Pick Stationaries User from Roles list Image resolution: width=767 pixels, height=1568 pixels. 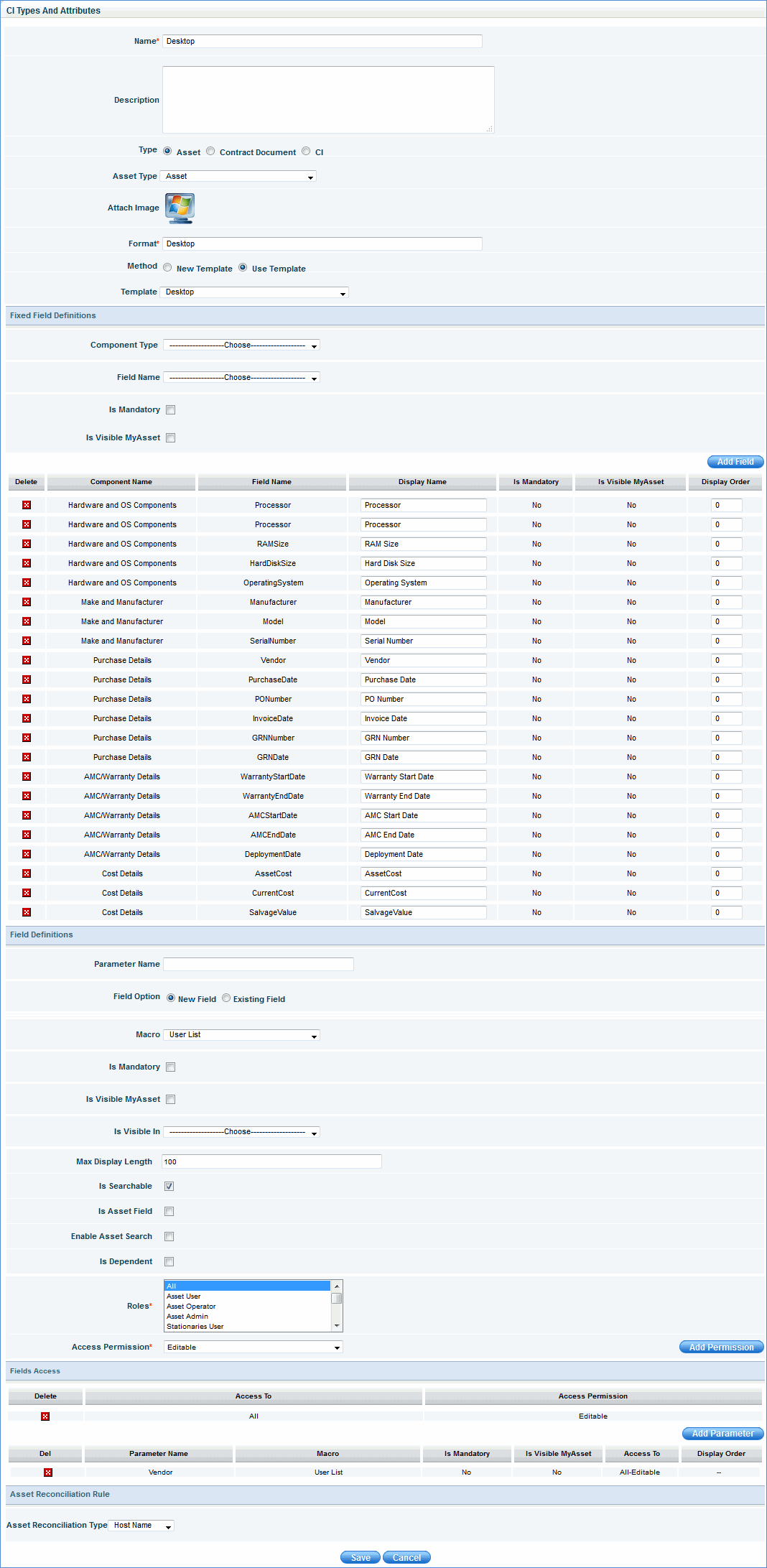[x=195, y=1326]
